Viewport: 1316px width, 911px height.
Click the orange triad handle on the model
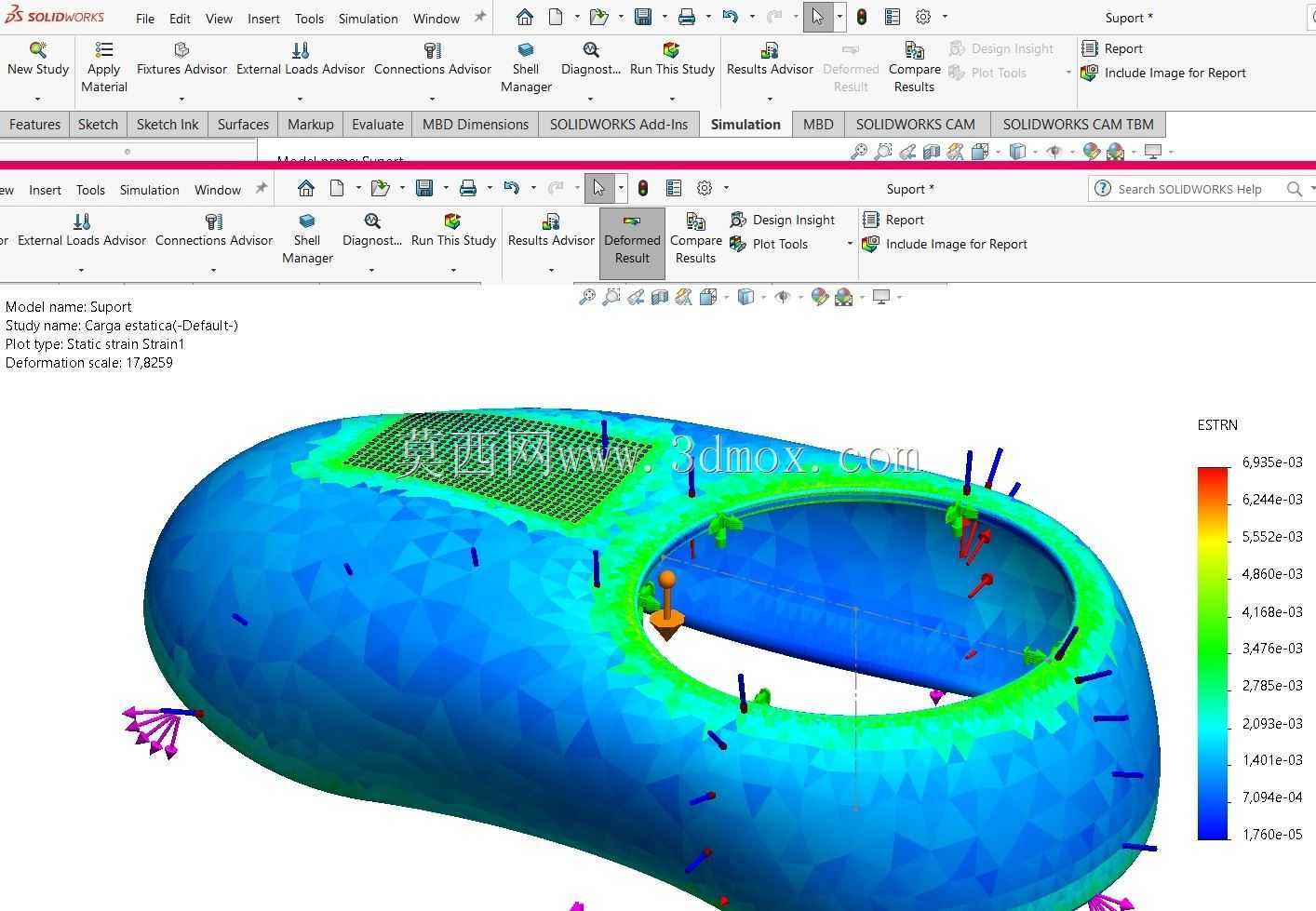[666, 606]
